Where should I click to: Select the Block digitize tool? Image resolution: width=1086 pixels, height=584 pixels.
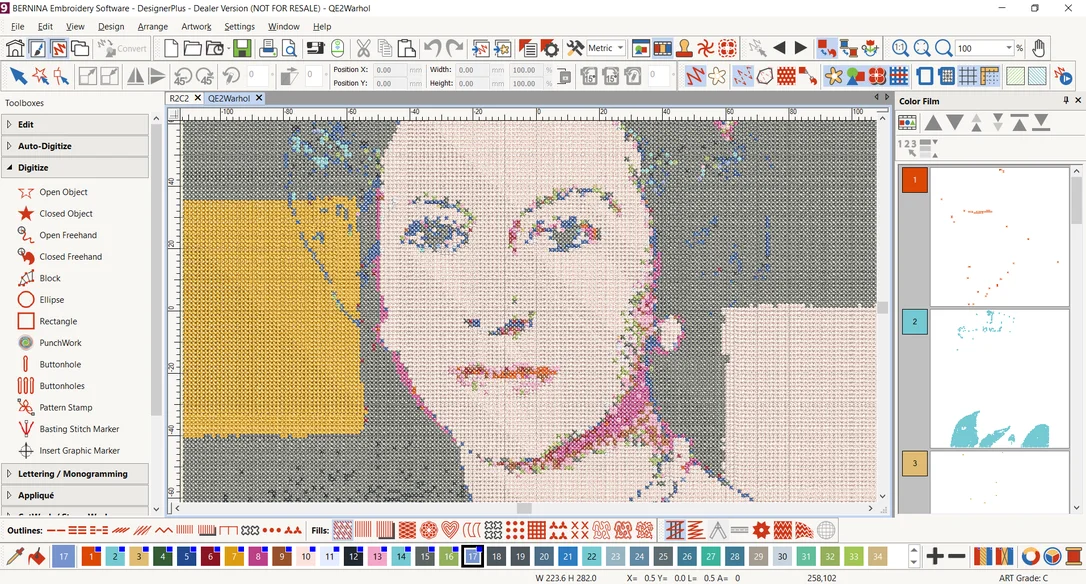point(50,278)
